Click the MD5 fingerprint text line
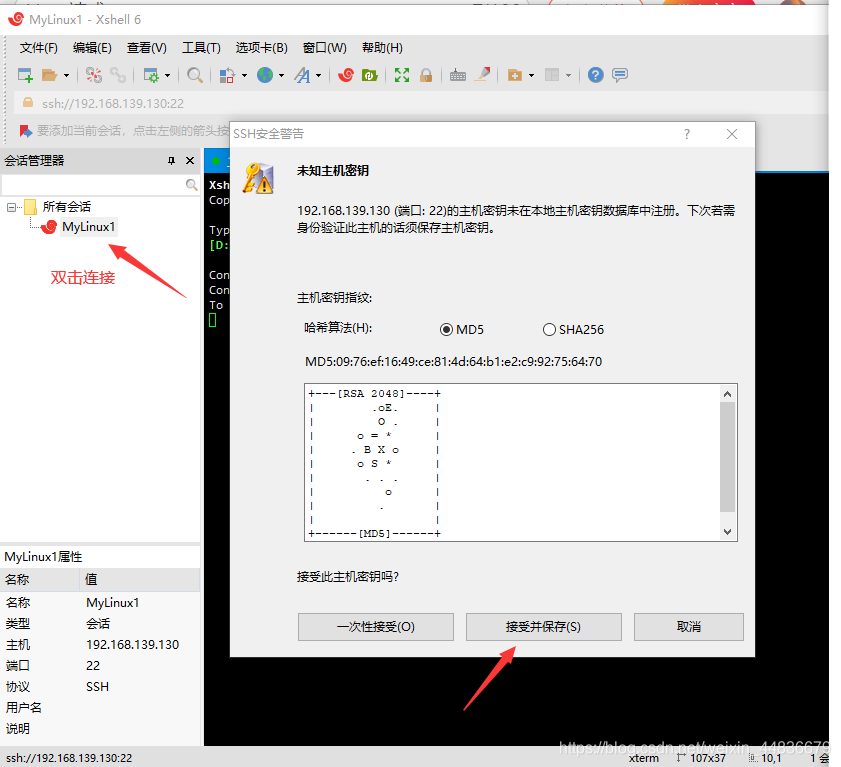This screenshot has width=841, height=767. pyautogui.click(x=453, y=362)
